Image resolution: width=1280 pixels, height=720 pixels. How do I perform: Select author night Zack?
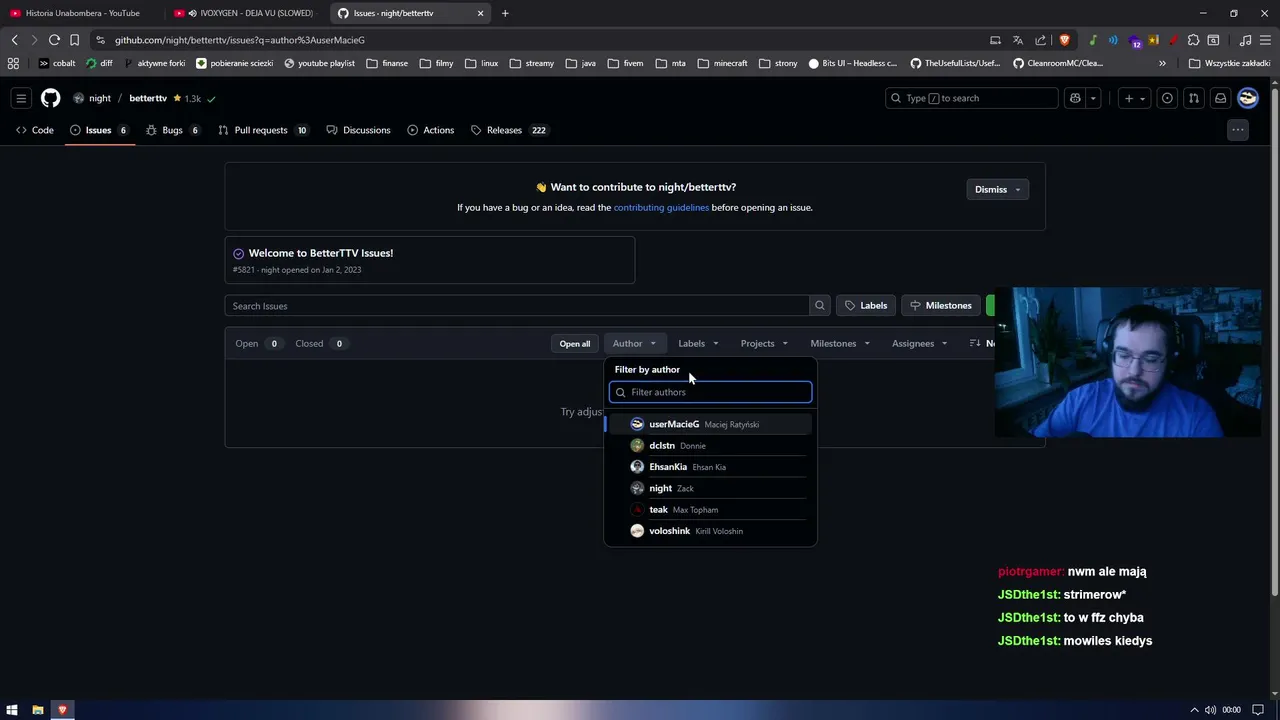tap(710, 489)
